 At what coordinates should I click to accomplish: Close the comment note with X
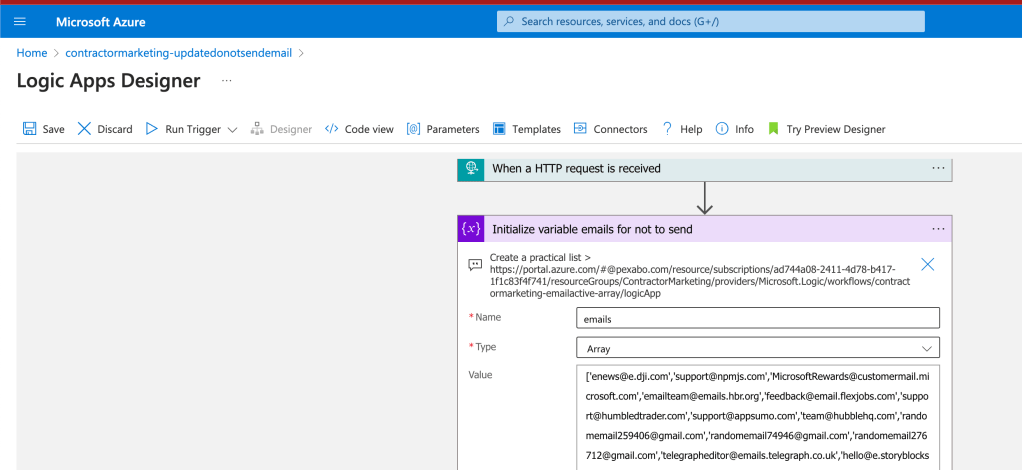click(927, 264)
